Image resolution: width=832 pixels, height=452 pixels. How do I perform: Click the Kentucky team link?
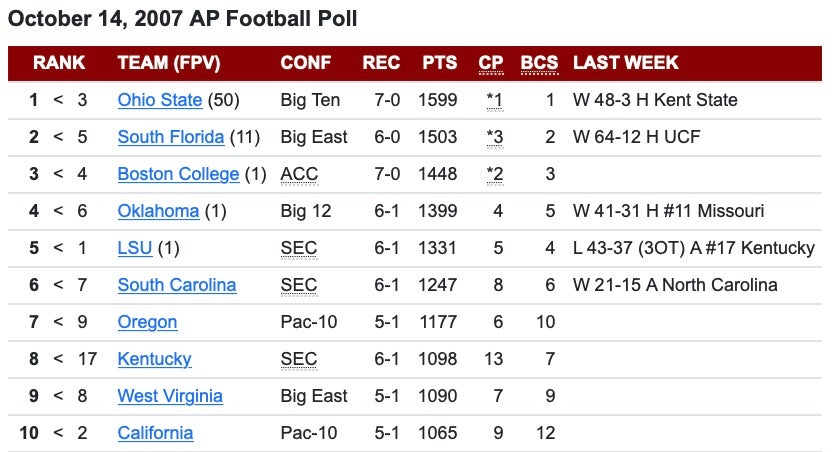point(154,359)
